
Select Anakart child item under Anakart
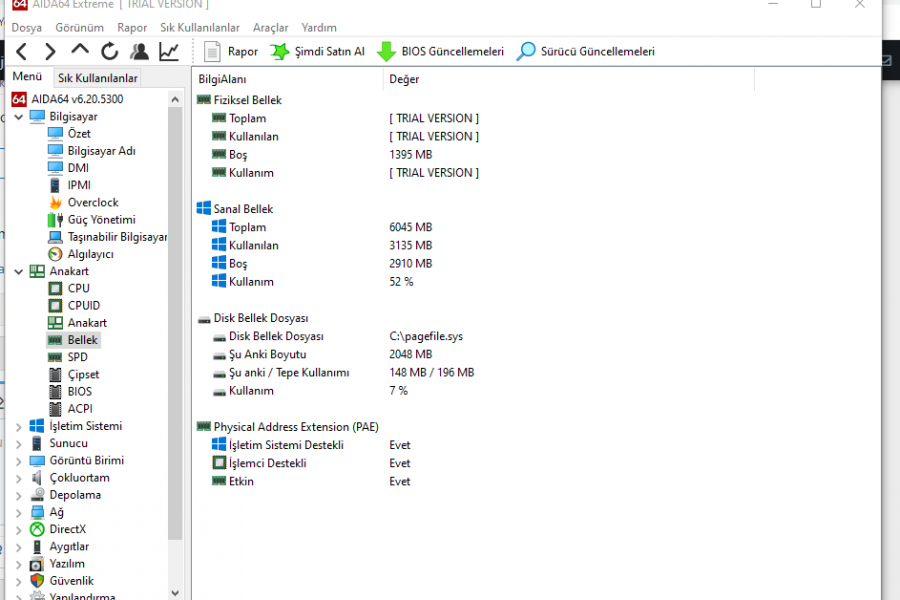coord(87,323)
